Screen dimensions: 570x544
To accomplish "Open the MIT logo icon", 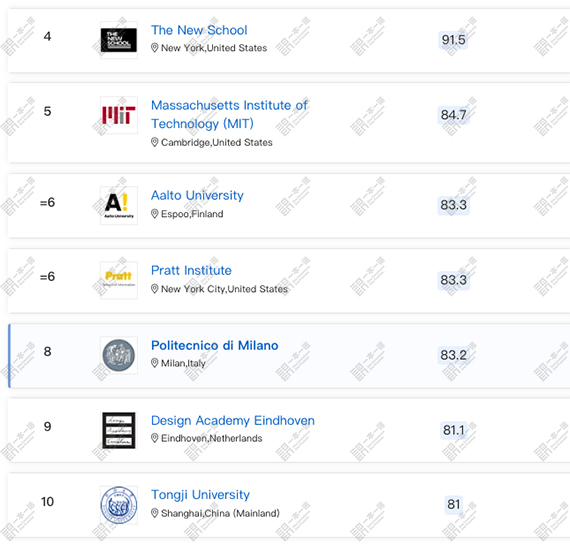I will pyautogui.click(x=119, y=115).
